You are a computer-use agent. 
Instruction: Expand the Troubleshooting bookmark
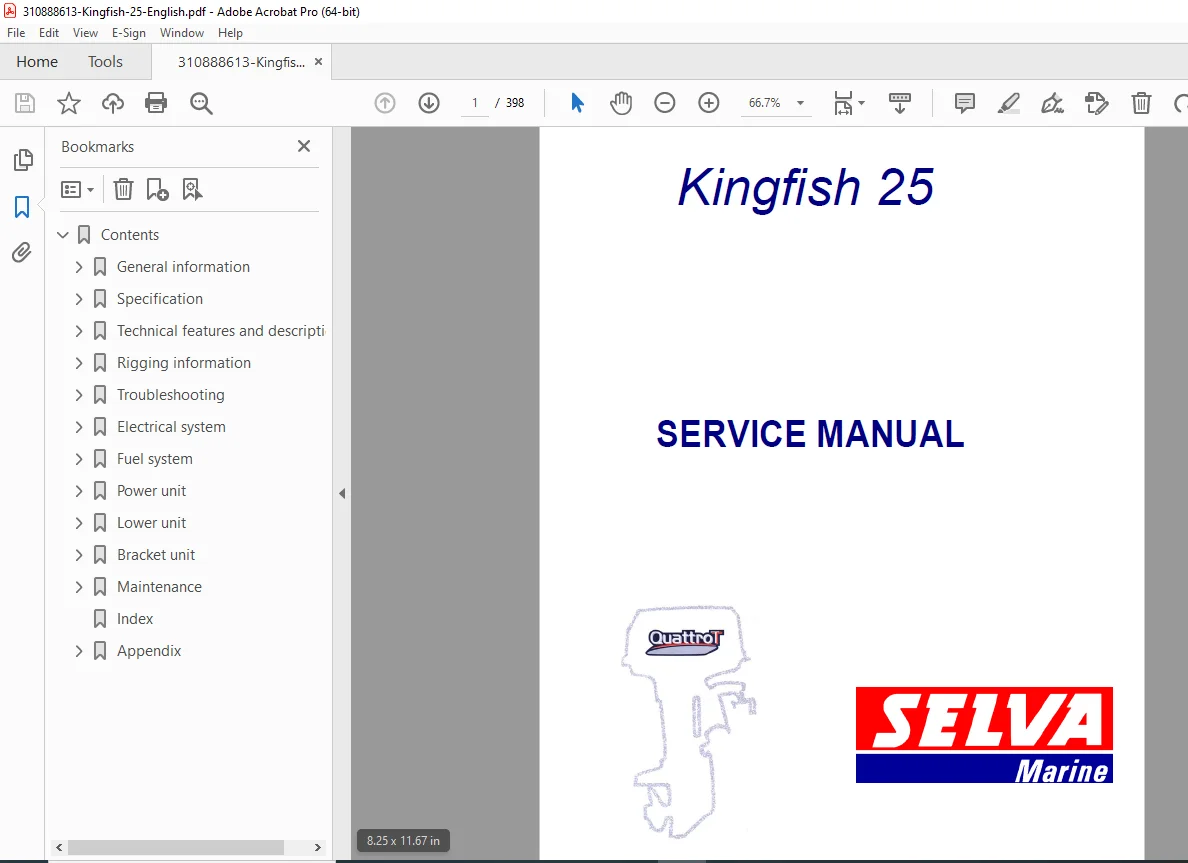pyautogui.click(x=79, y=395)
